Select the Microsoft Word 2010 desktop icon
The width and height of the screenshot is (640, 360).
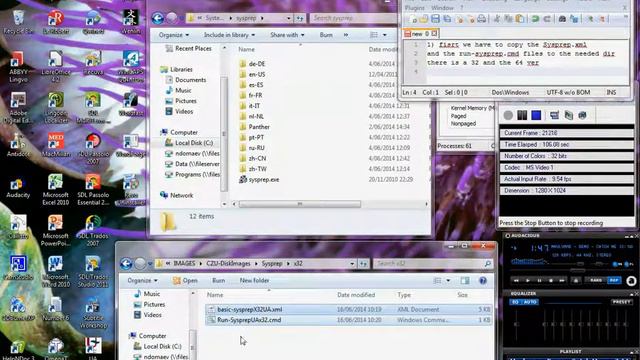56,271
